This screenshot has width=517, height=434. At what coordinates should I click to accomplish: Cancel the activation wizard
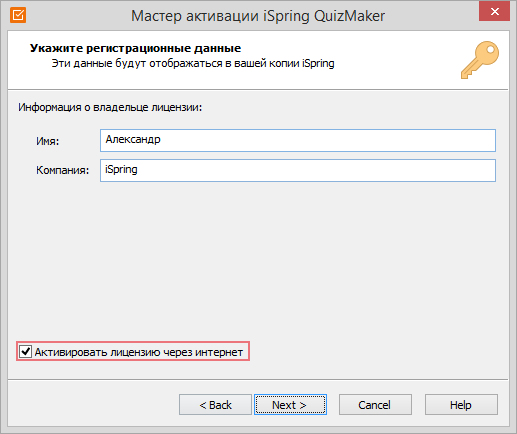pyautogui.click(x=375, y=405)
